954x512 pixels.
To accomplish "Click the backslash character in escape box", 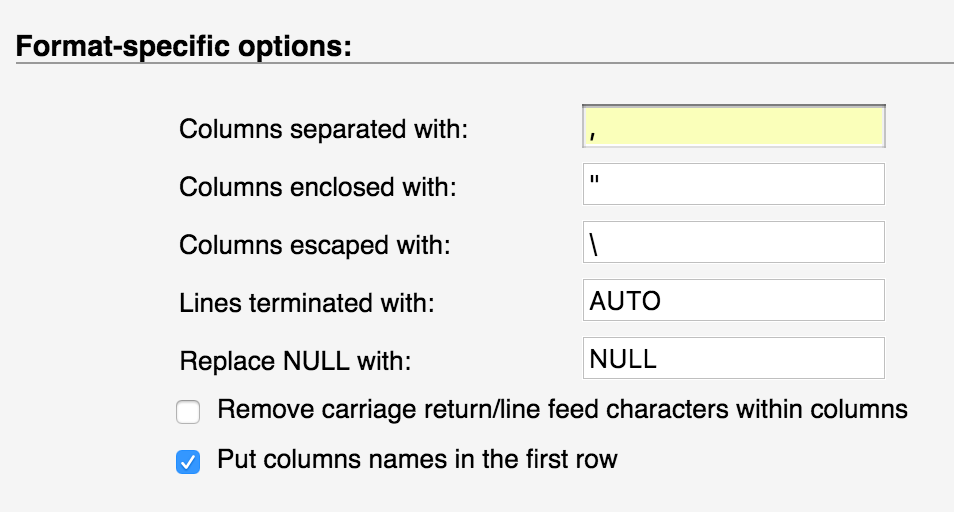I will click(x=594, y=244).
